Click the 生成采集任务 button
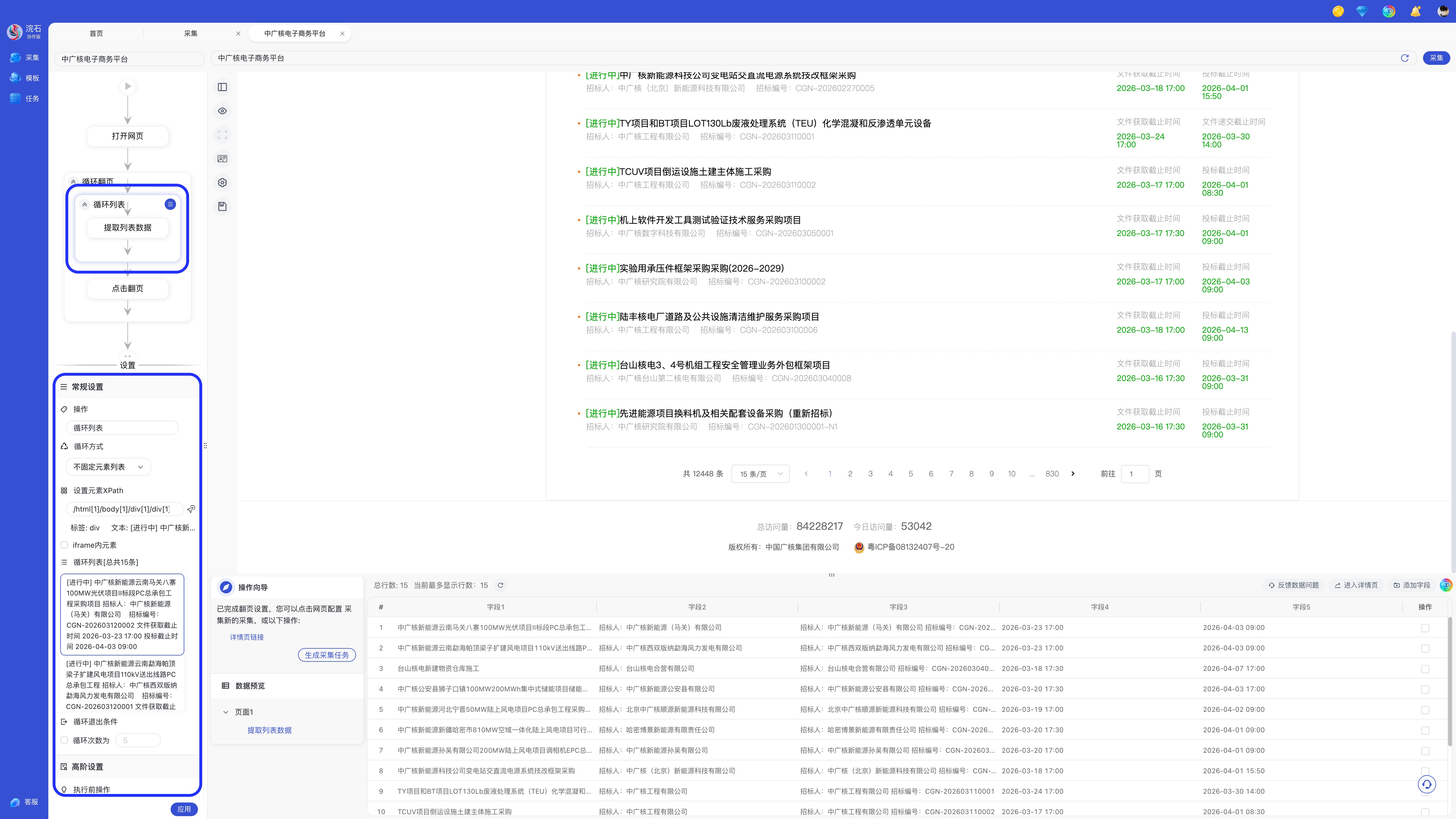Image resolution: width=1456 pixels, height=819 pixels. pyautogui.click(x=327, y=655)
